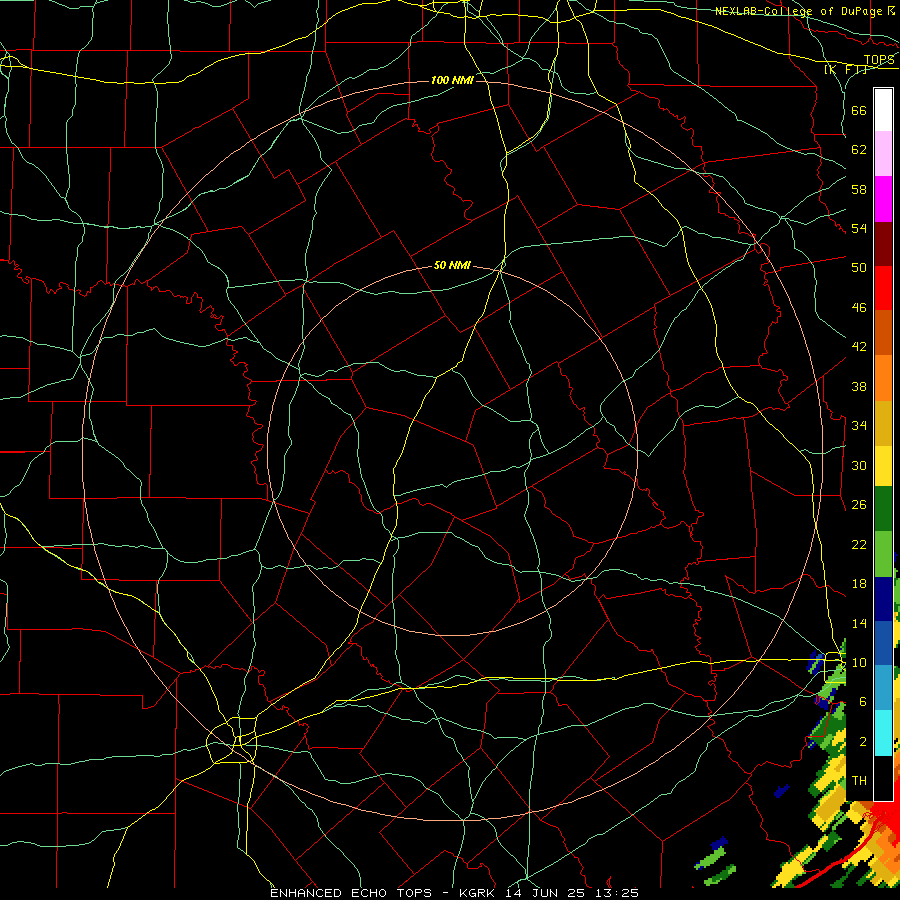This screenshot has height=900, width=900.
Task: Click the bright yellow legend swatch
Action: point(883,465)
